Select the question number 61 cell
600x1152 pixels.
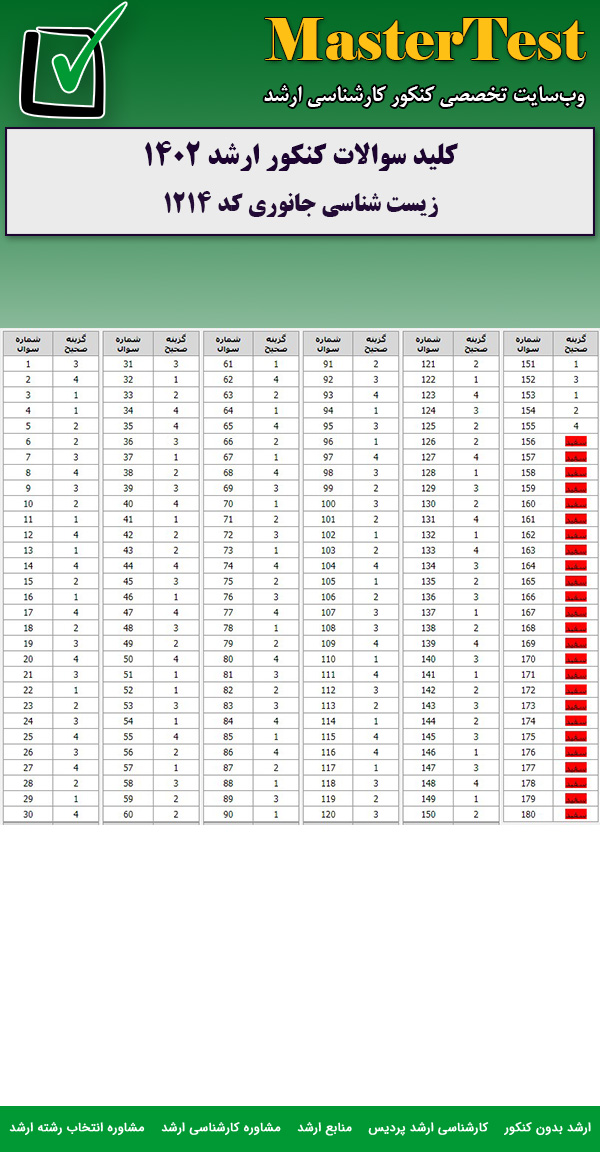pyautogui.click(x=228, y=364)
